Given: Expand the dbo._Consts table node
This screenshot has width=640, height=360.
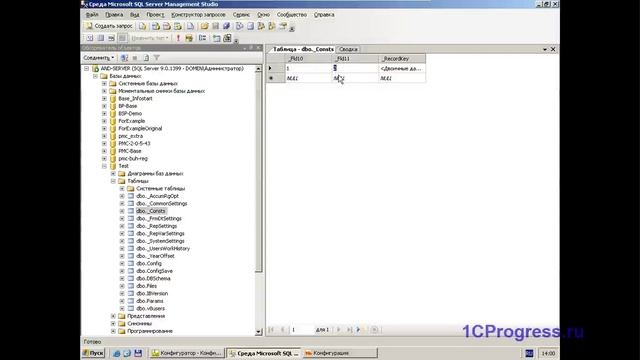Looking at the screenshot, I should (122, 211).
